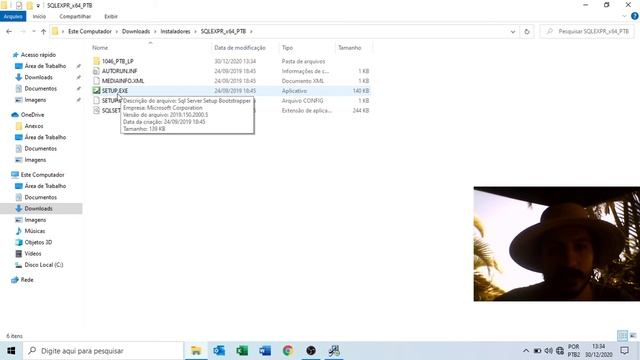640x360 pixels.
Task: Go up one folder level arrow
Action: pos(43,31)
